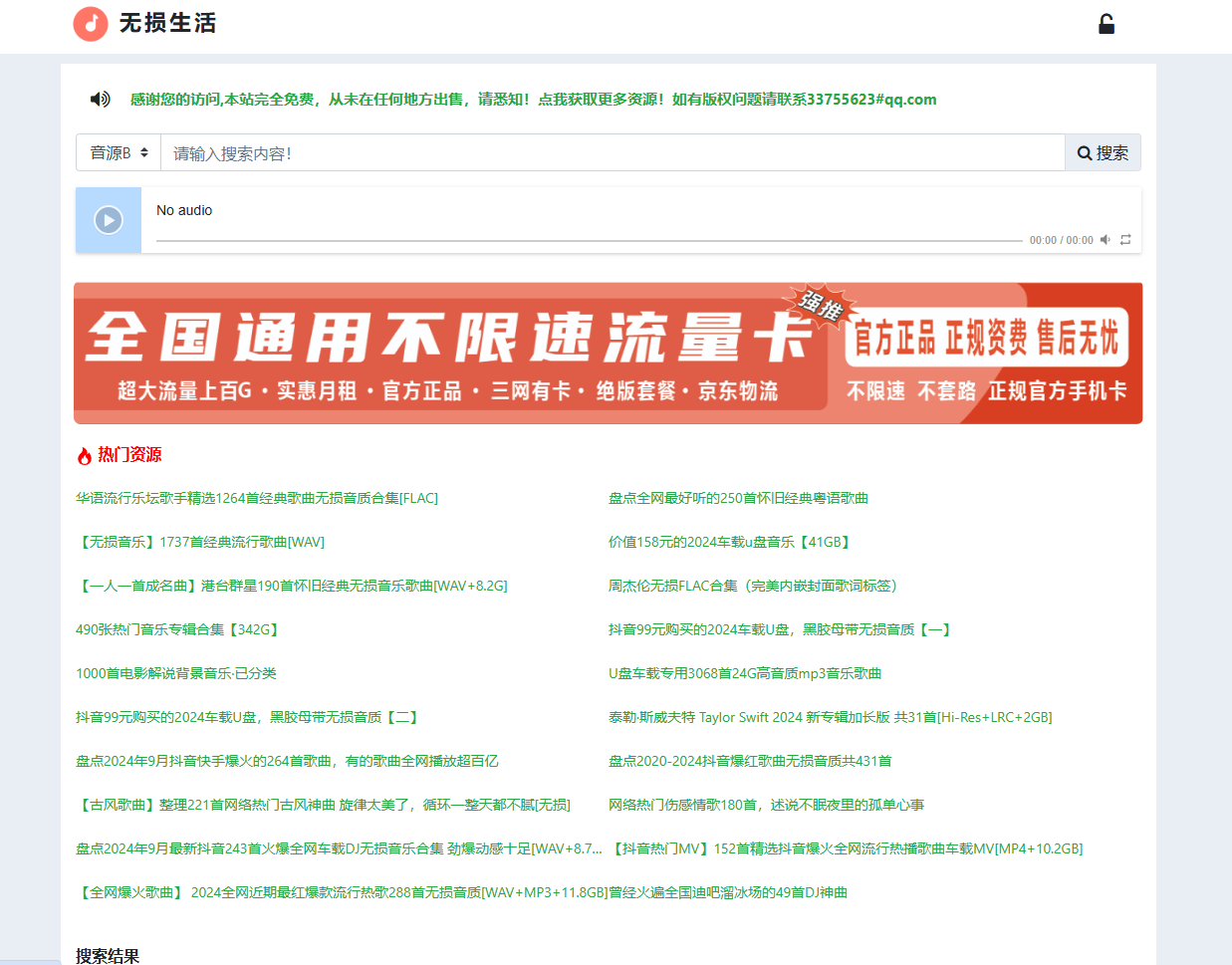Click the music note site logo
Viewport: 1232px width, 965px height.
(90, 23)
